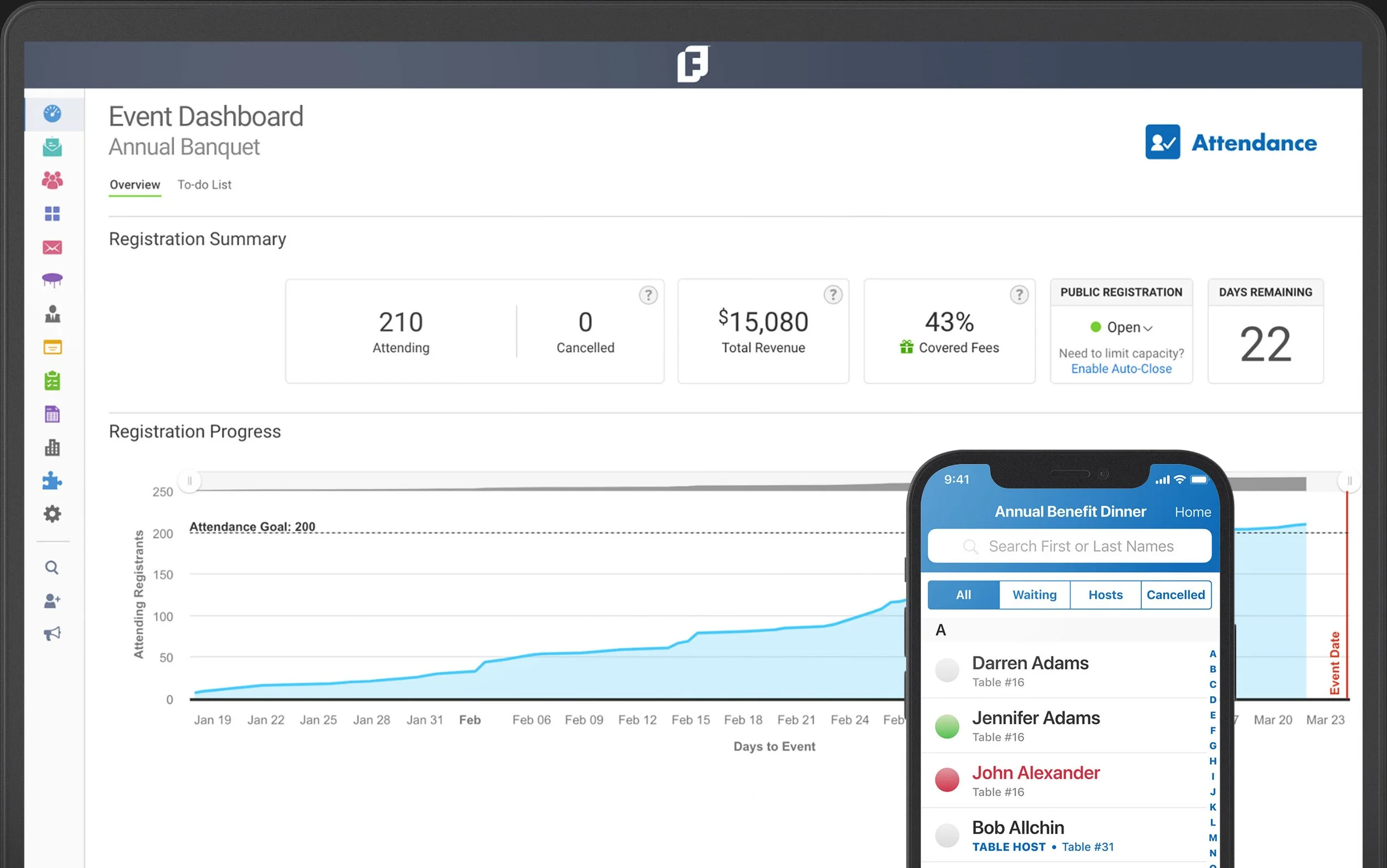This screenshot has height=868, width=1387.
Task: Click the pink attendees group icon
Action: click(52, 180)
